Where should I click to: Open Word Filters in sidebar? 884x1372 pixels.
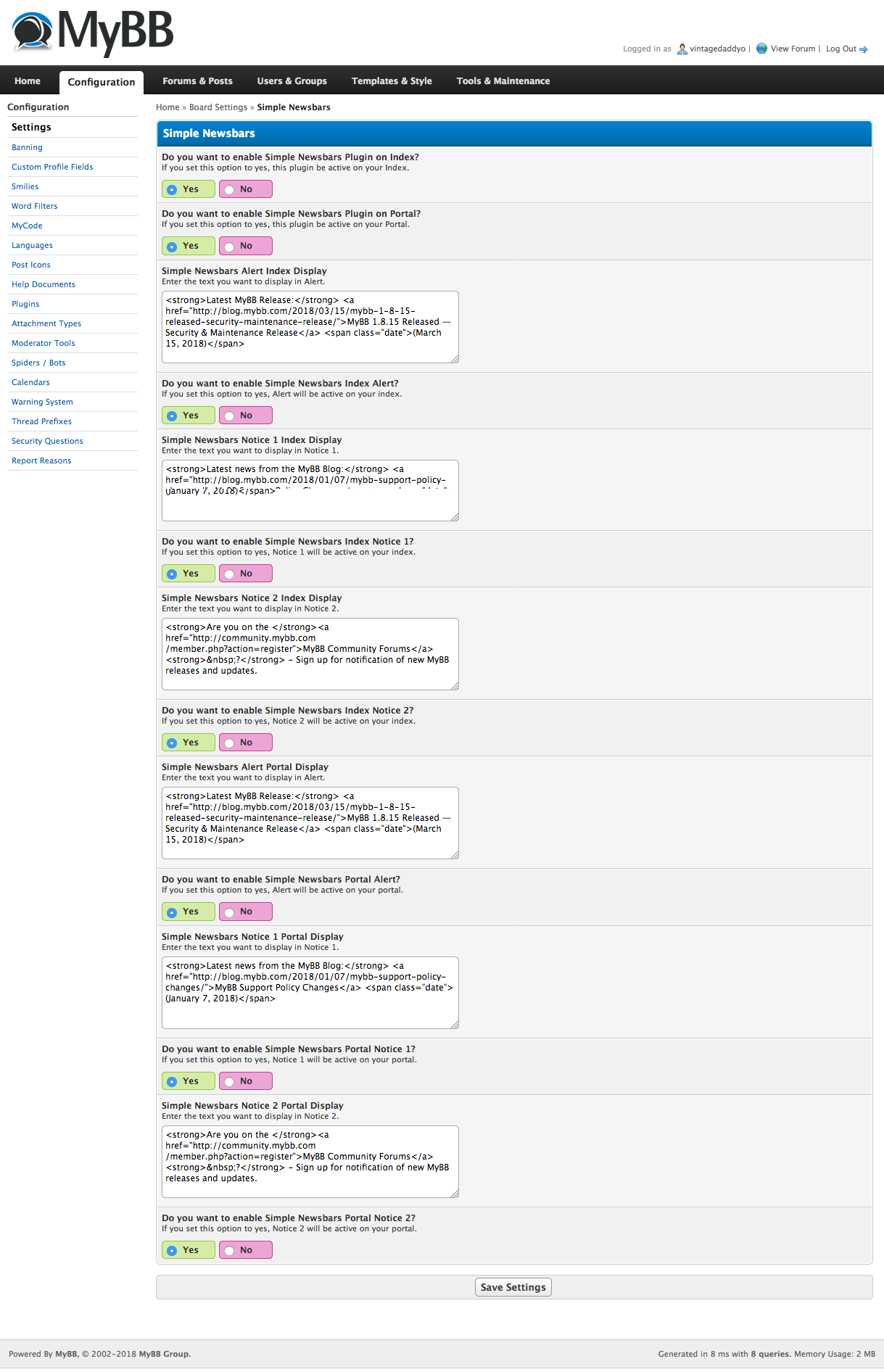click(x=34, y=206)
